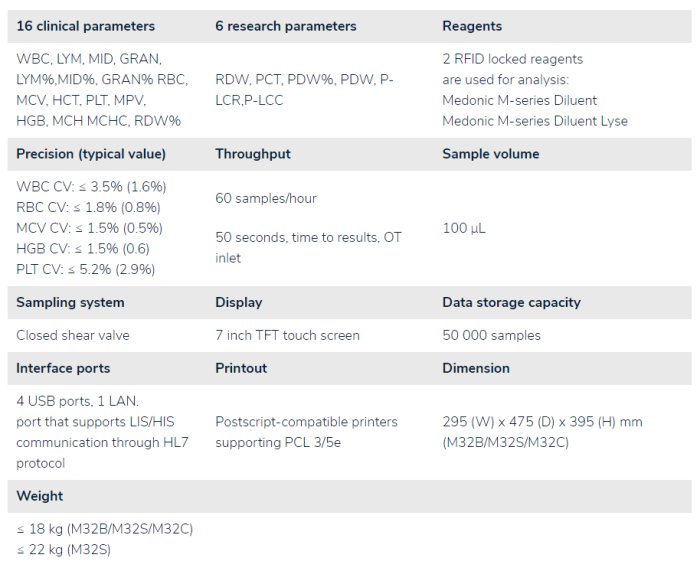The image size is (700, 571).
Task: Click the "Sampling system" heading
Action: [70, 302]
